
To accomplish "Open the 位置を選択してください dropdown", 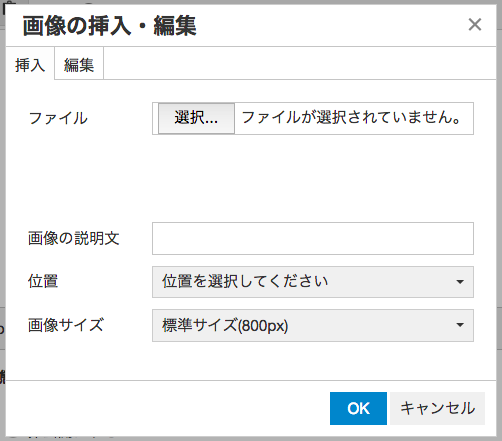I will 313,282.
